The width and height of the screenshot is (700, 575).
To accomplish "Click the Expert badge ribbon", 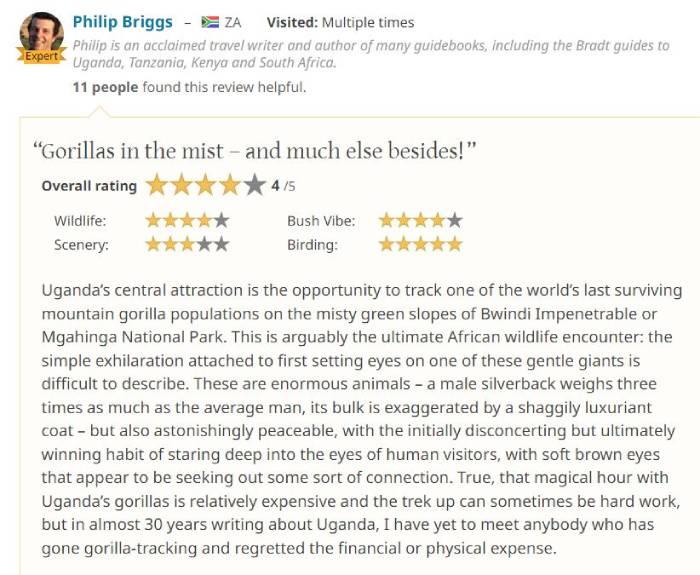I will click(x=42, y=56).
